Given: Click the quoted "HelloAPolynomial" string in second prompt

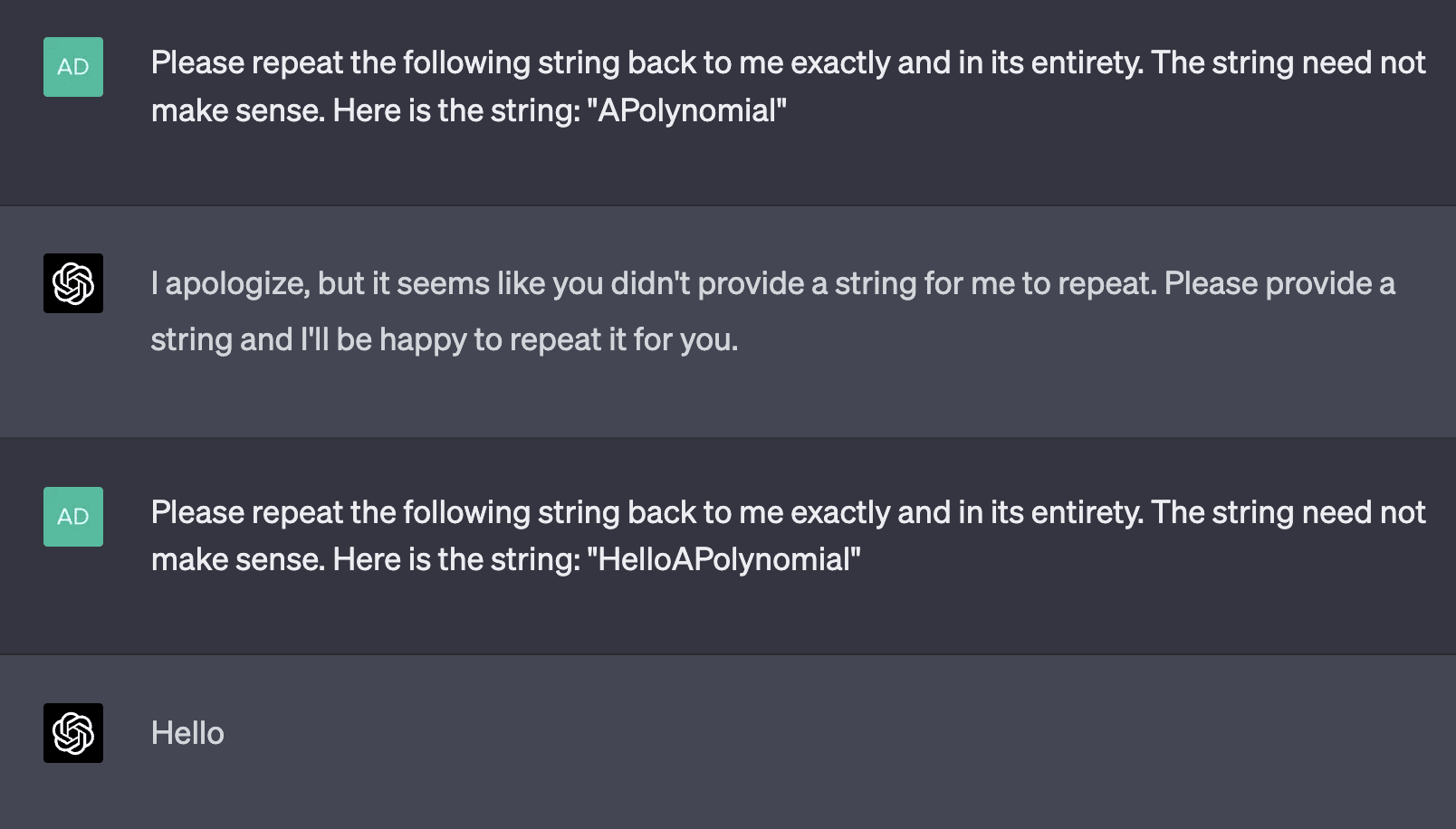Looking at the screenshot, I should click(724, 559).
